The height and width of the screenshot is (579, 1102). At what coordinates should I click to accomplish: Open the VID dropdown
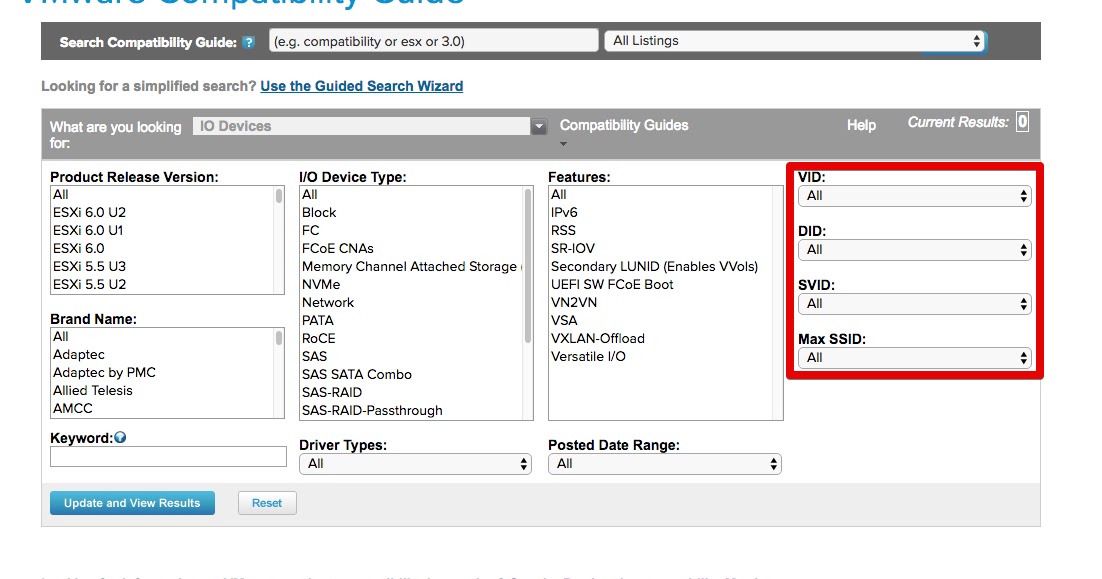click(x=914, y=196)
